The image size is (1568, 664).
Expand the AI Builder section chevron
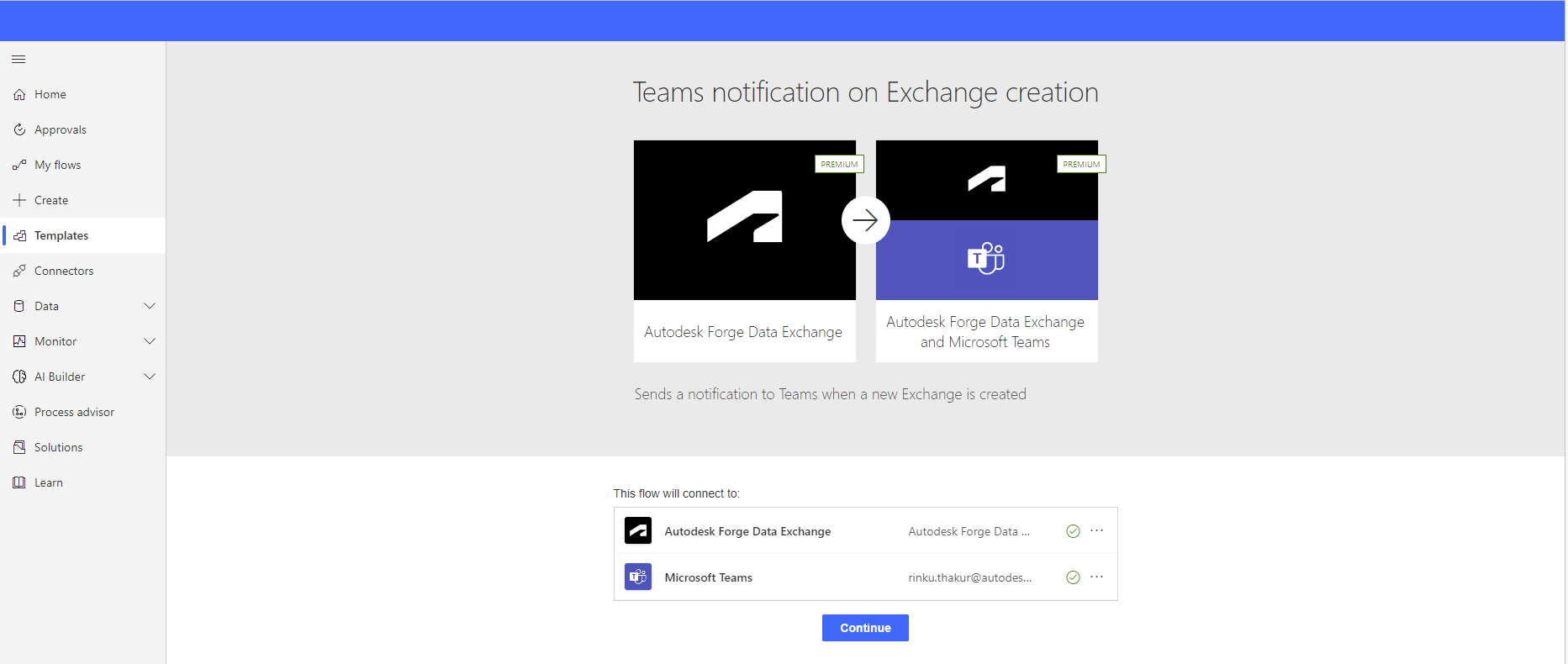(x=150, y=377)
